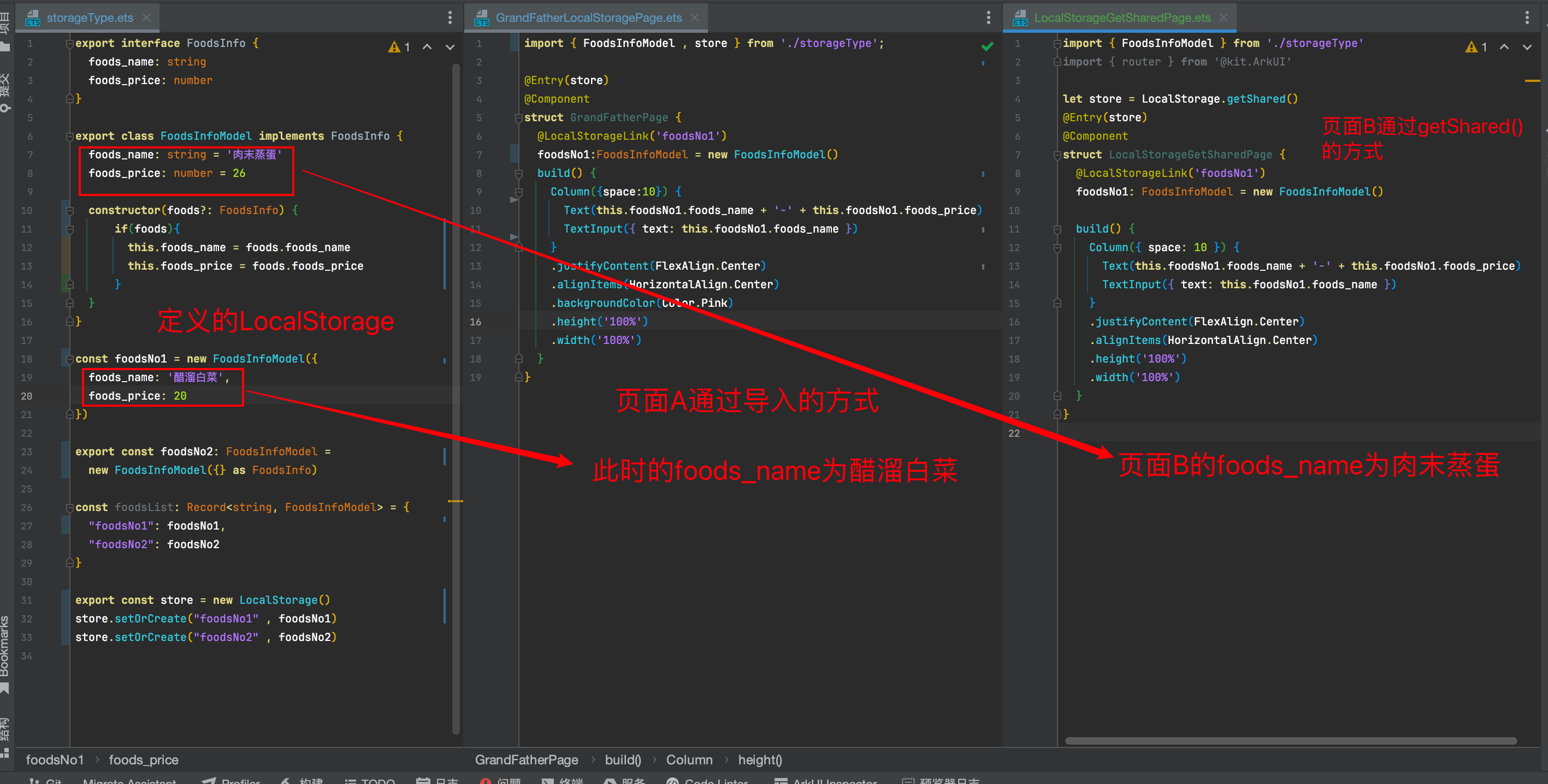Collapse Column fold marker in GrandFatherPage
The width and height of the screenshot is (1548, 784).
point(518,192)
